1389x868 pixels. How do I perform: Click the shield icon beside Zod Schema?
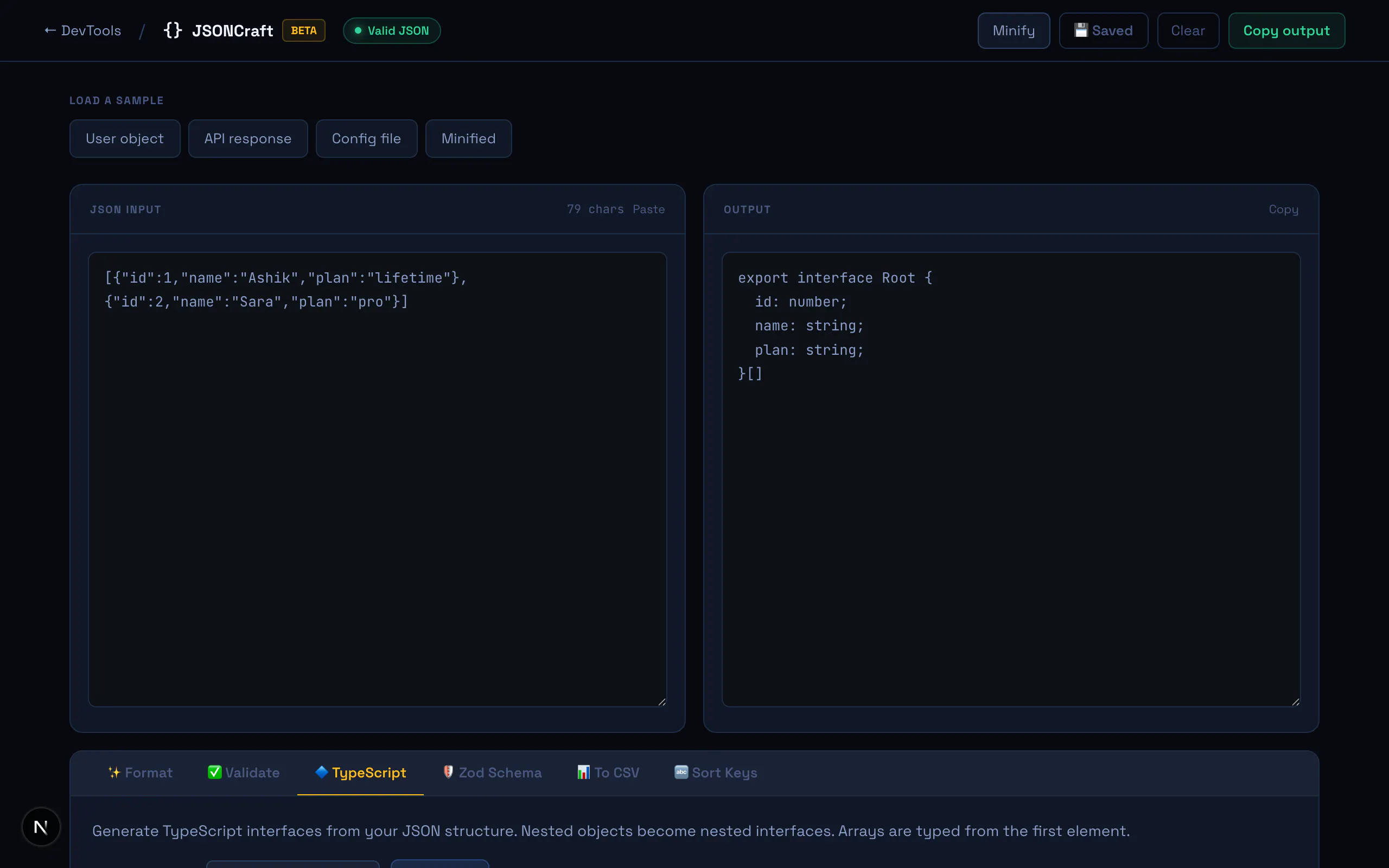tap(448, 772)
